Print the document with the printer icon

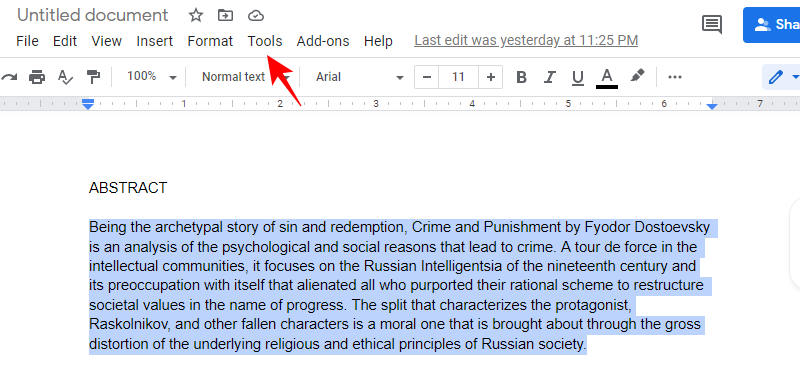(37, 77)
